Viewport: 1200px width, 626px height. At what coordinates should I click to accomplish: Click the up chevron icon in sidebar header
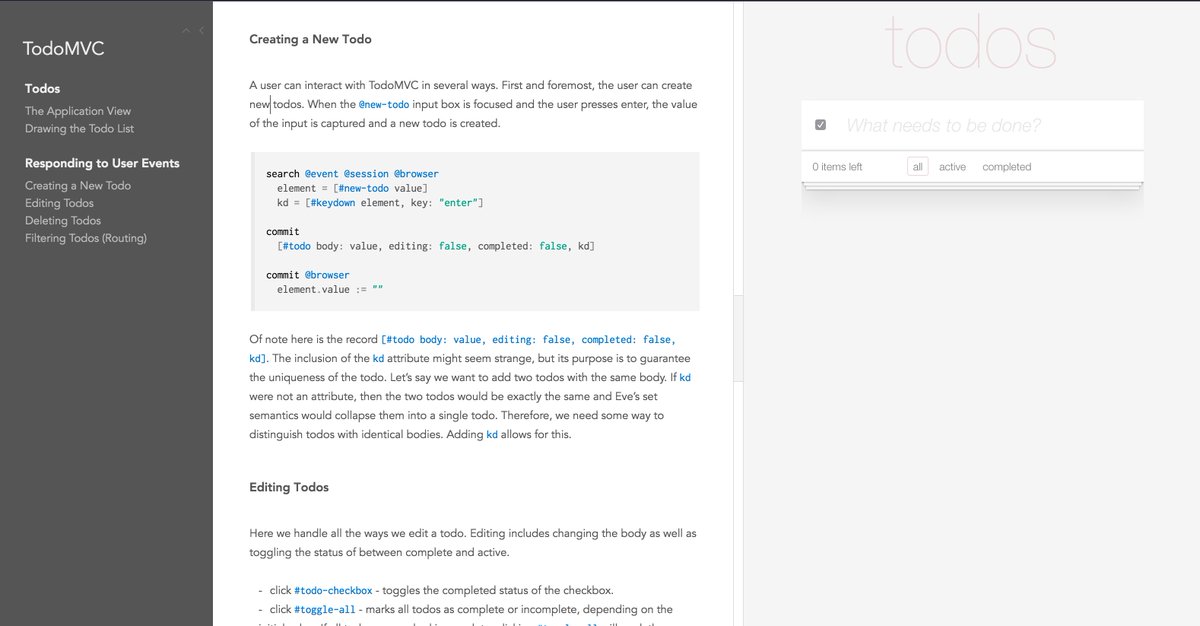[187, 31]
